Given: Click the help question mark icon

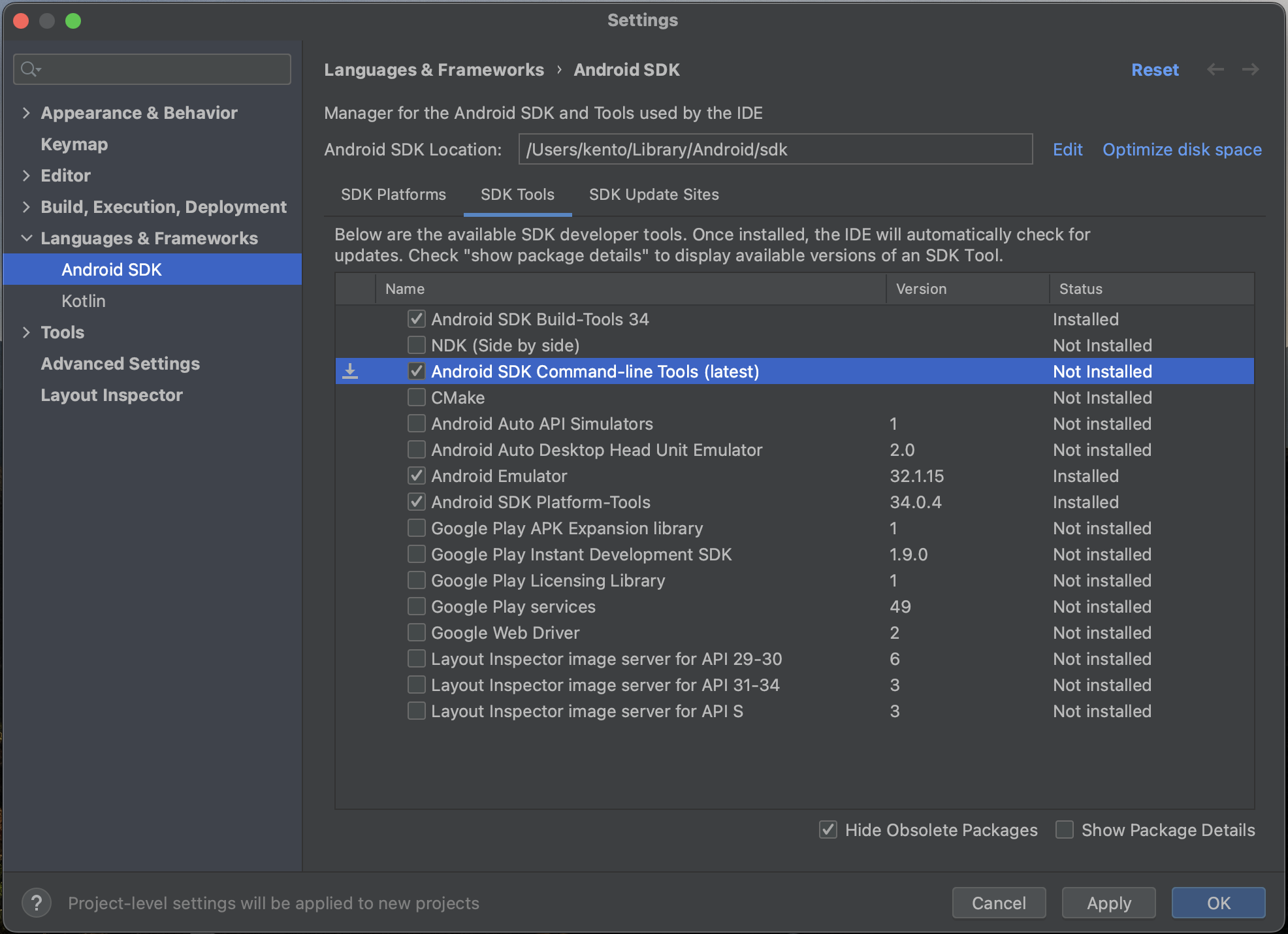Looking at the screenshot, I should coord(37,903).
